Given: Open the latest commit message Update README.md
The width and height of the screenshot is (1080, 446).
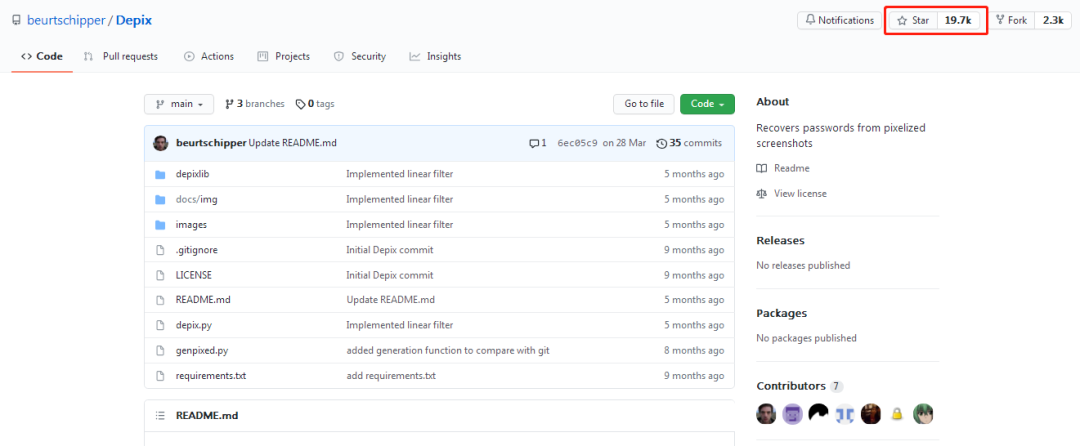Looking at the screenshot, I should click(x=293, y=143).
